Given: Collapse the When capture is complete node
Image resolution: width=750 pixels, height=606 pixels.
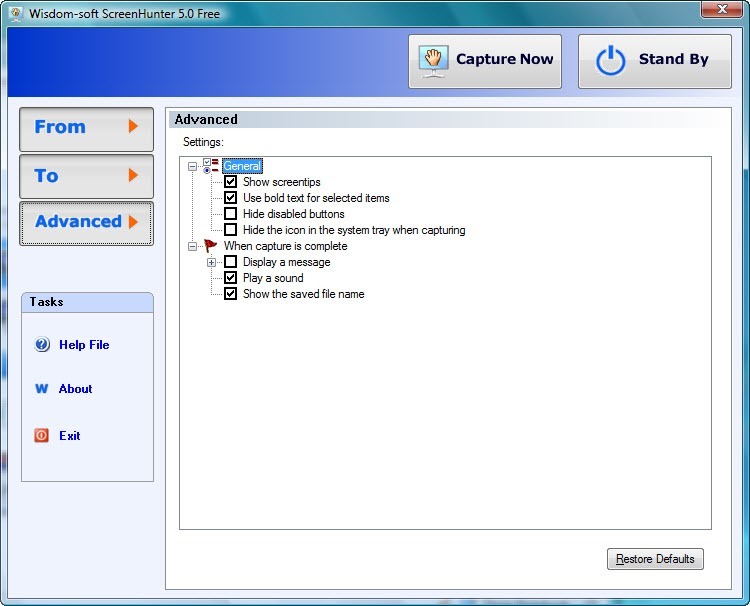Looking at the screenshot, I should 193,246.
